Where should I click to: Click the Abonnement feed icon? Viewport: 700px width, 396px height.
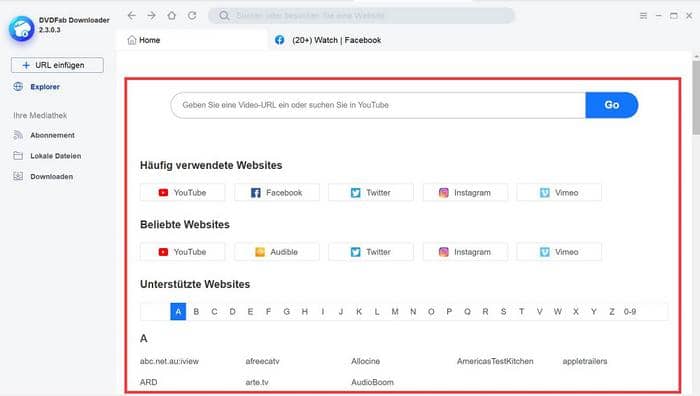pos(18,135)
